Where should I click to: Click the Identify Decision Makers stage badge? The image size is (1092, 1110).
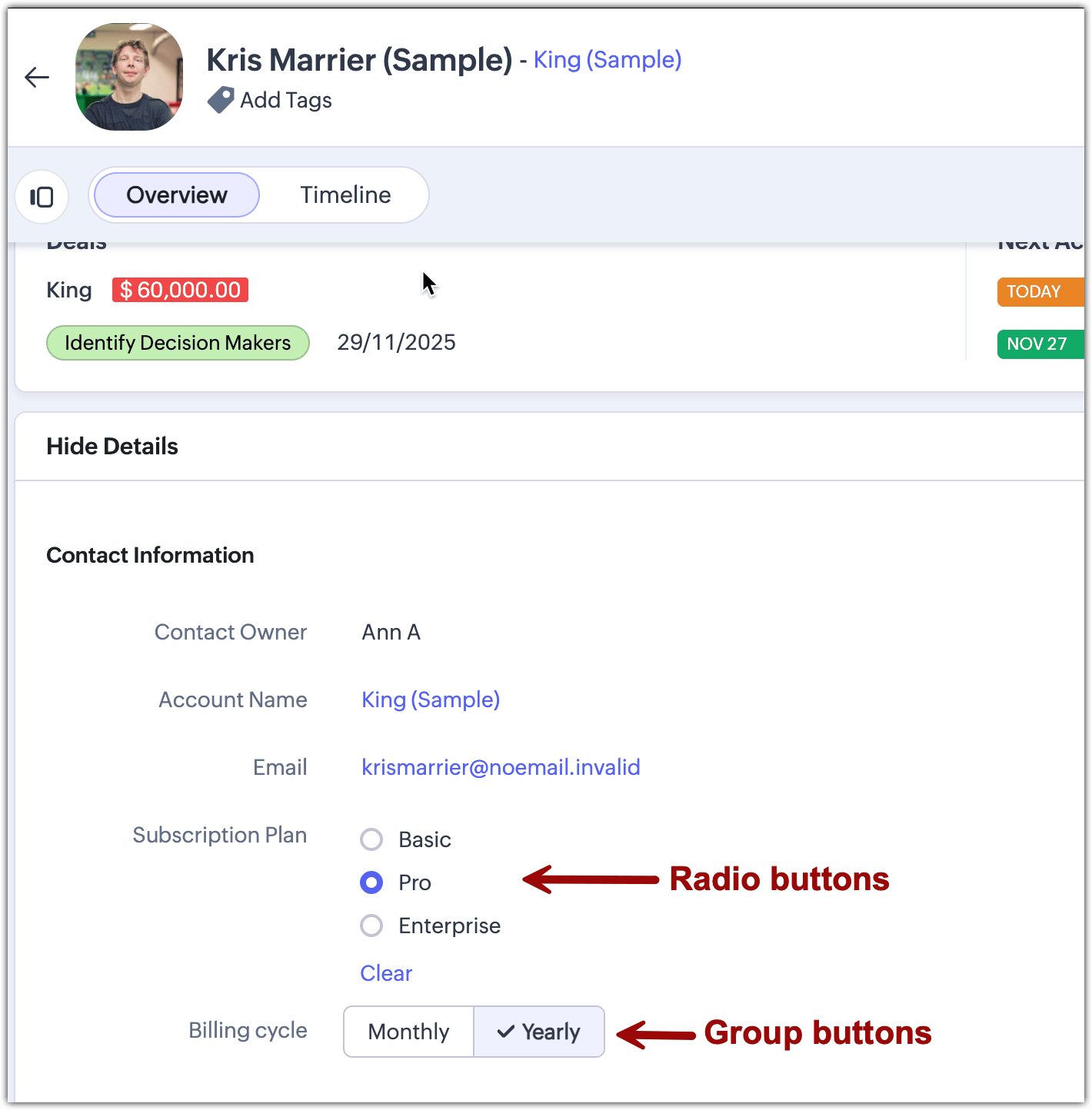point(178,343)
